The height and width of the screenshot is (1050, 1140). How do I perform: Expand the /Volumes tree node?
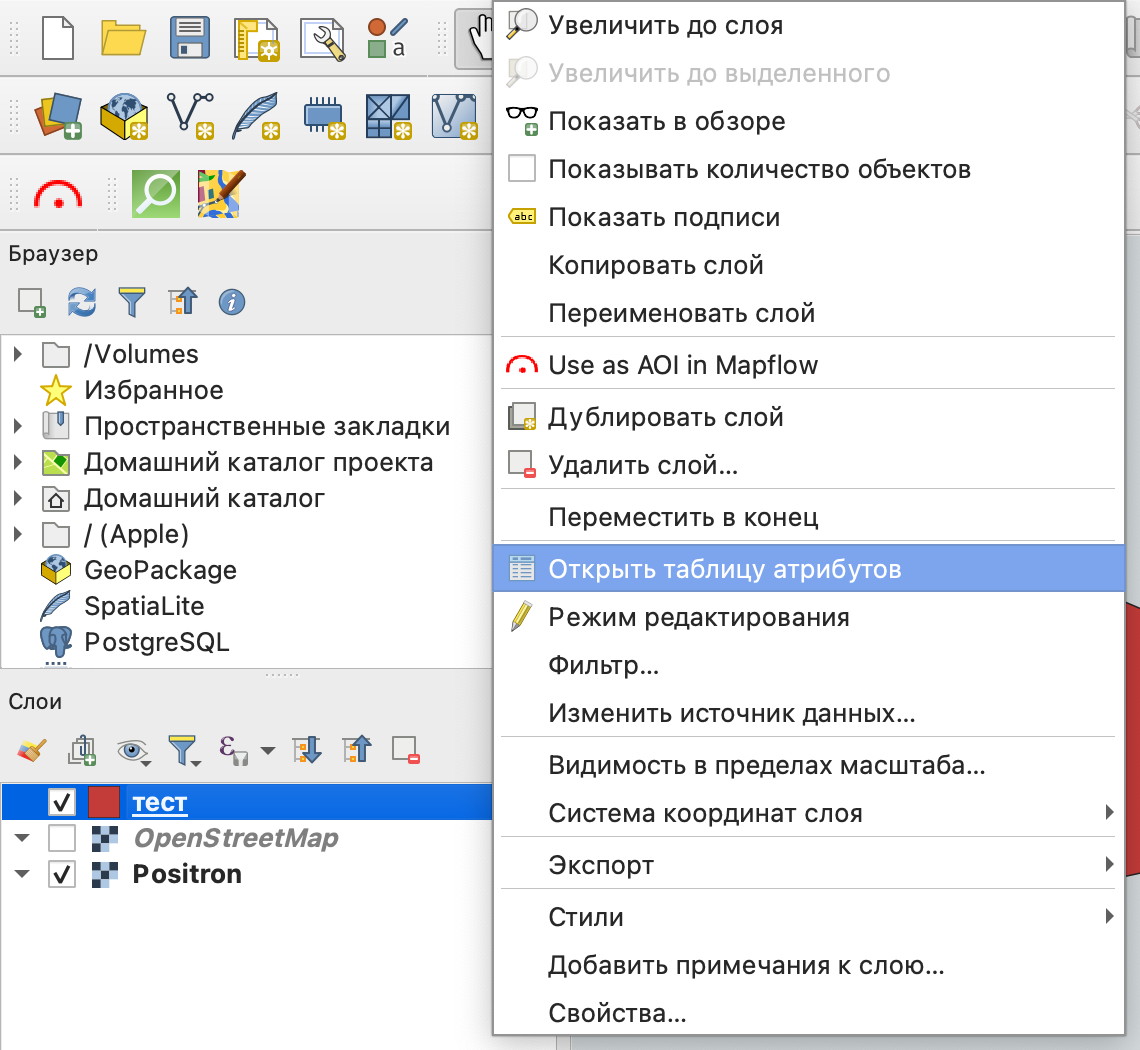17,355
